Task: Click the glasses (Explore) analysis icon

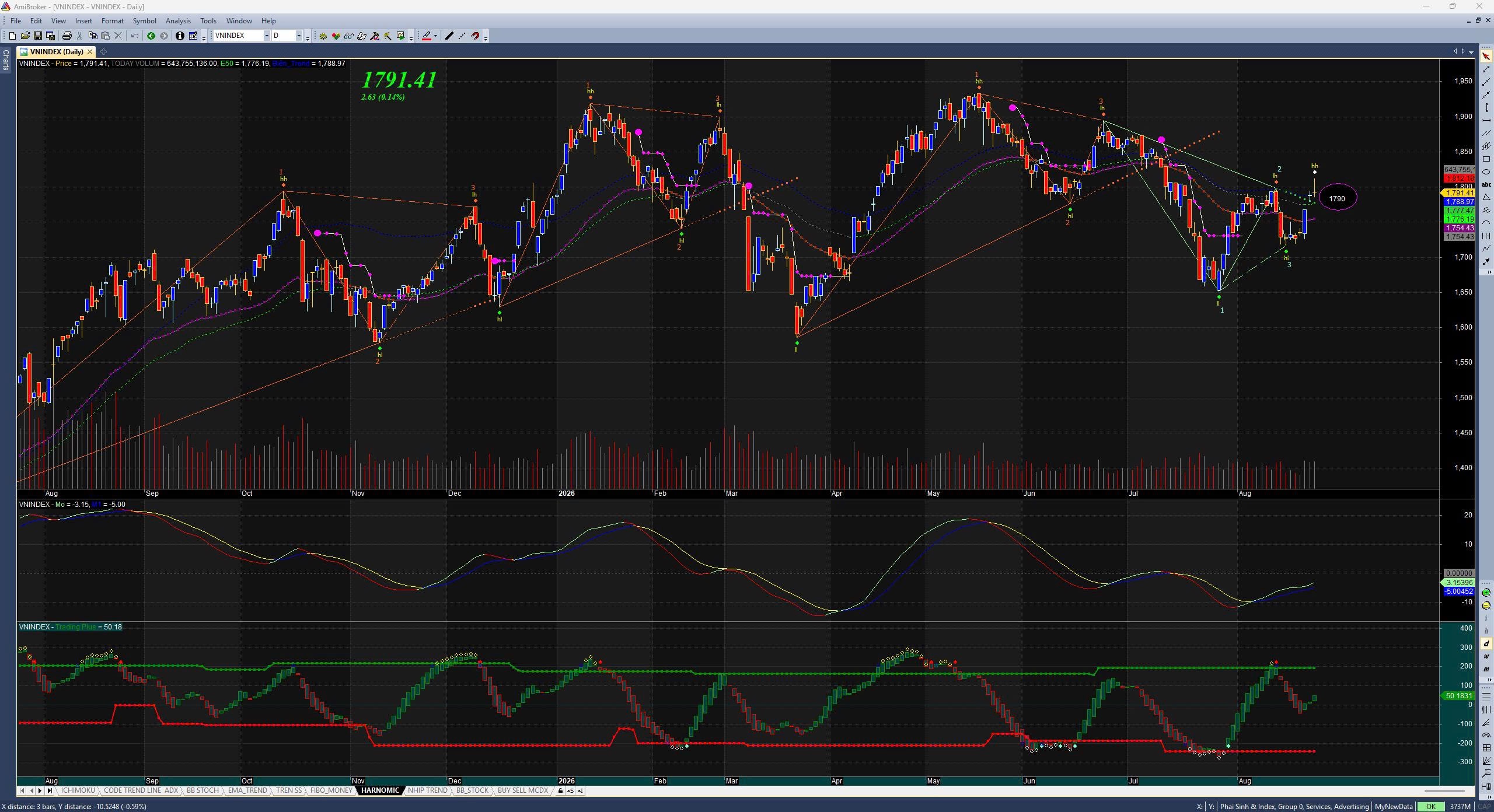Action: tap(349, 36)
